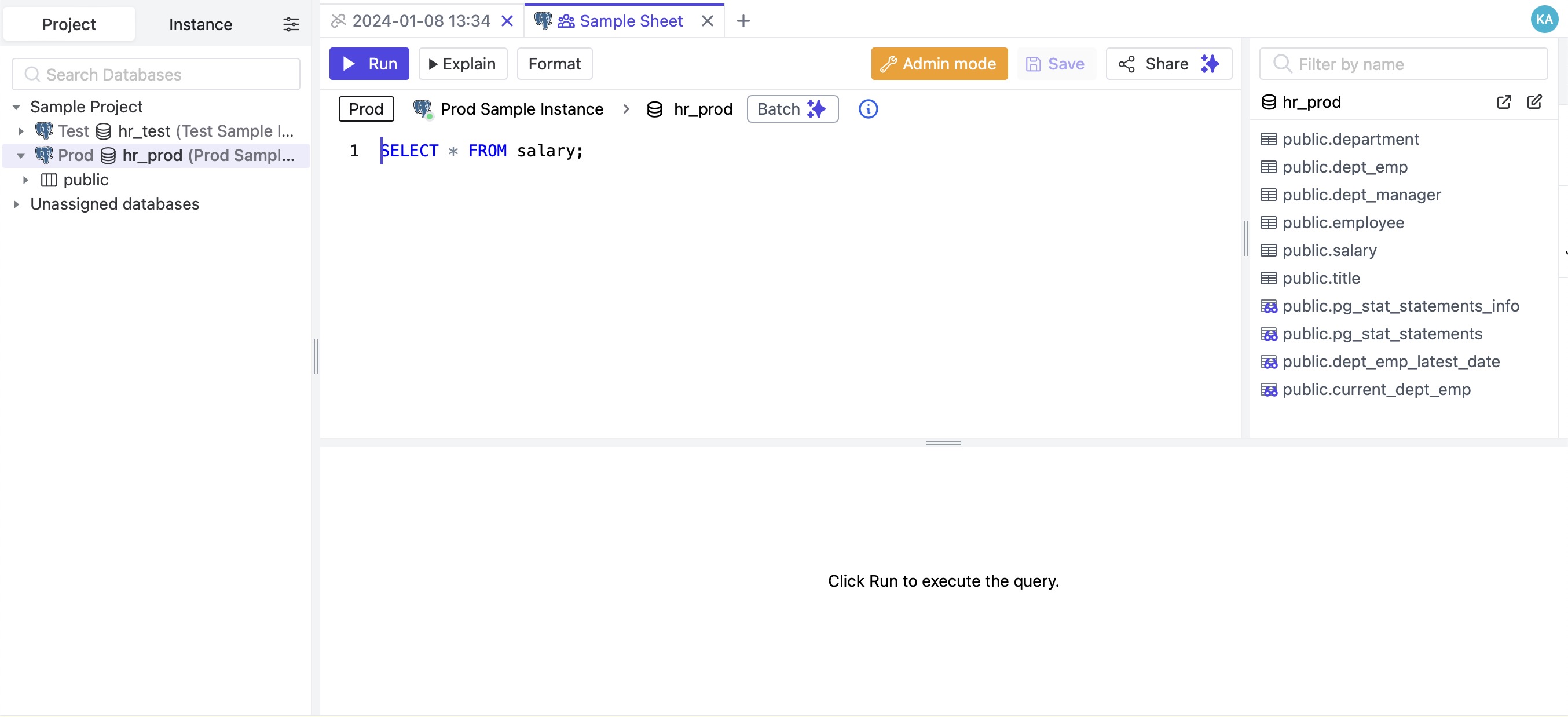
Task: Expand the Prod environment databases
Action: click(19, 155)
